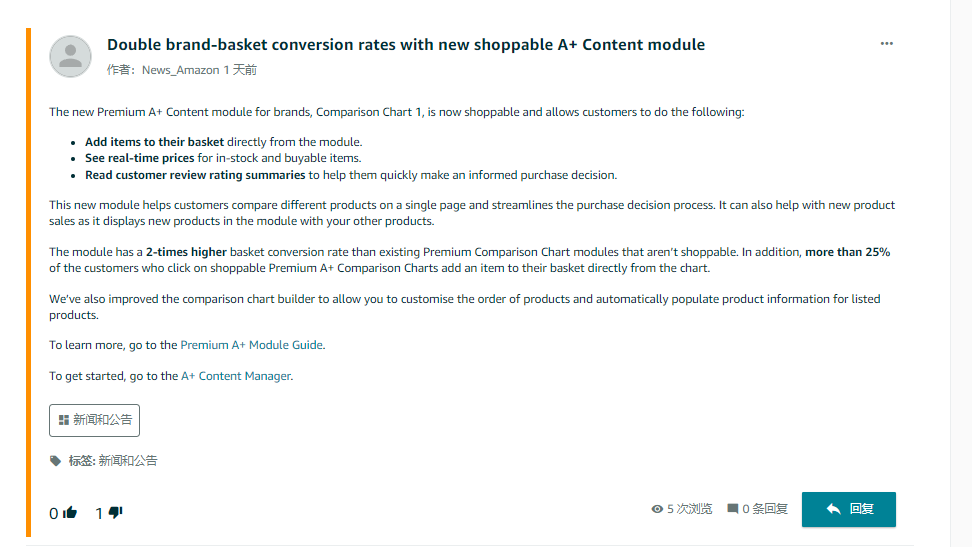Click the dislike count number 1

(x=99, y=514)
